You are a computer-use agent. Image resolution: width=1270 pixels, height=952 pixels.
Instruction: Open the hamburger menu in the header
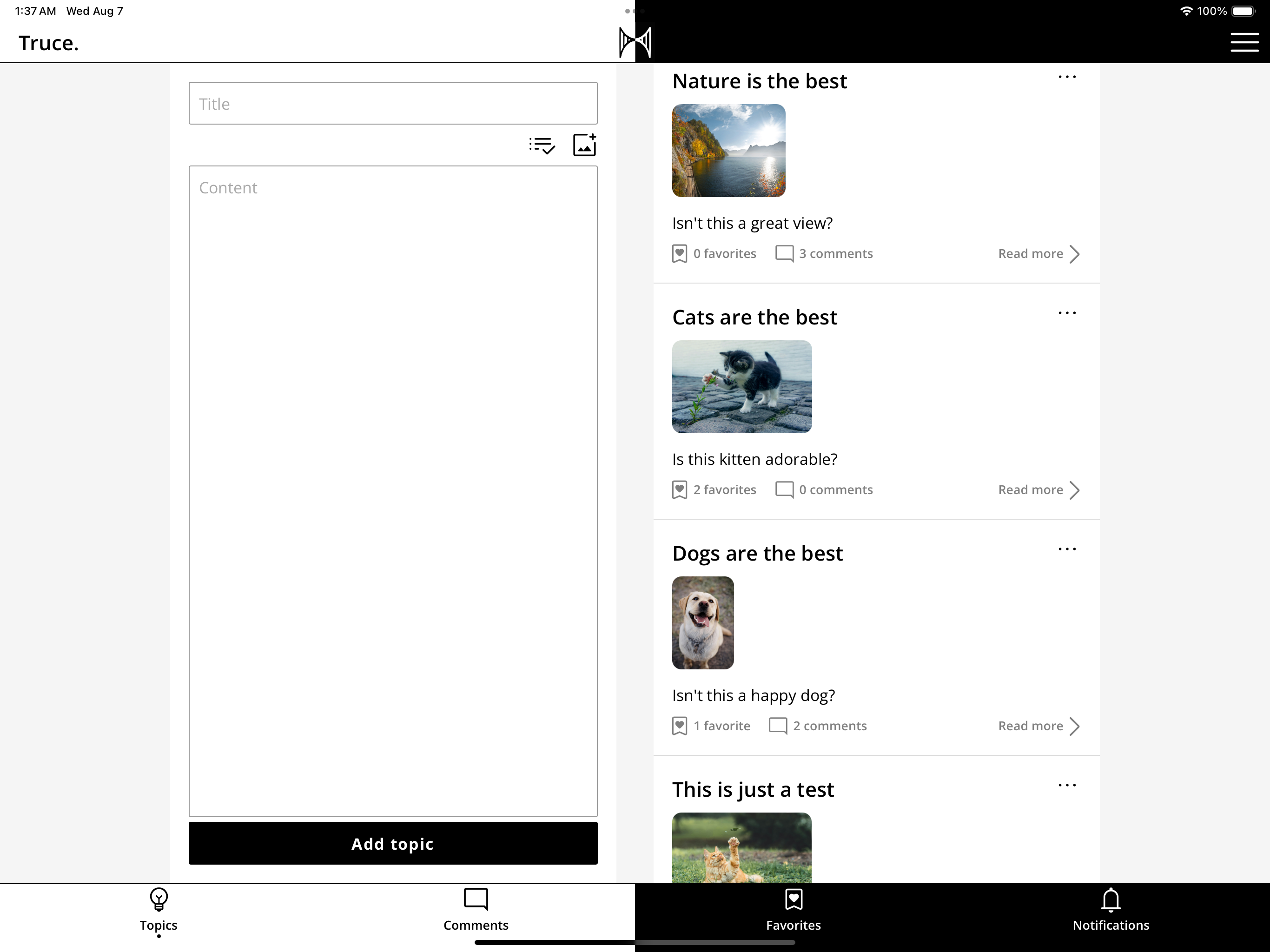1244,42
